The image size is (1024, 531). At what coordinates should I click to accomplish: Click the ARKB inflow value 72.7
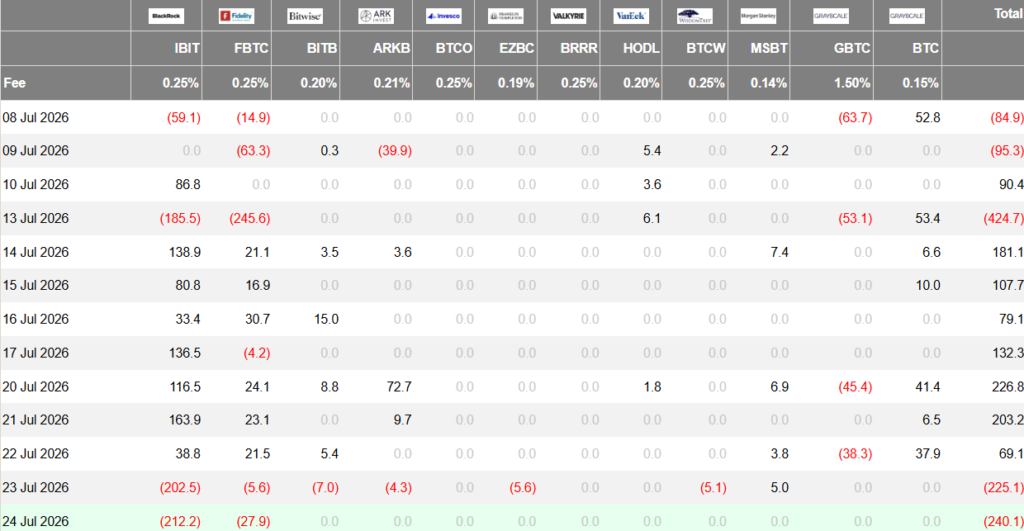point(399,387)
